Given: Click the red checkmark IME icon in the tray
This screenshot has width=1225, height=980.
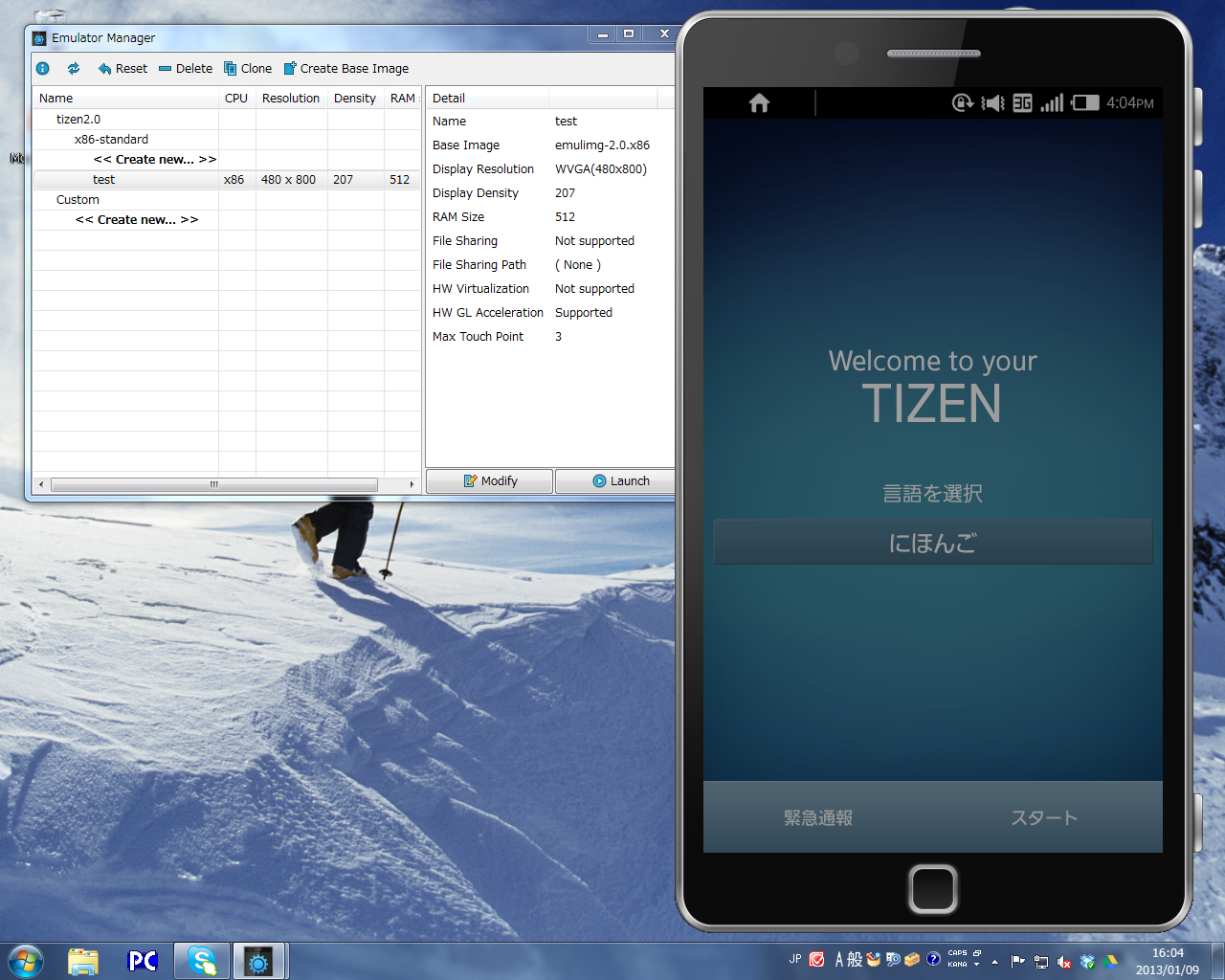Looking at the screenshot, I should [x=817, y=959].
